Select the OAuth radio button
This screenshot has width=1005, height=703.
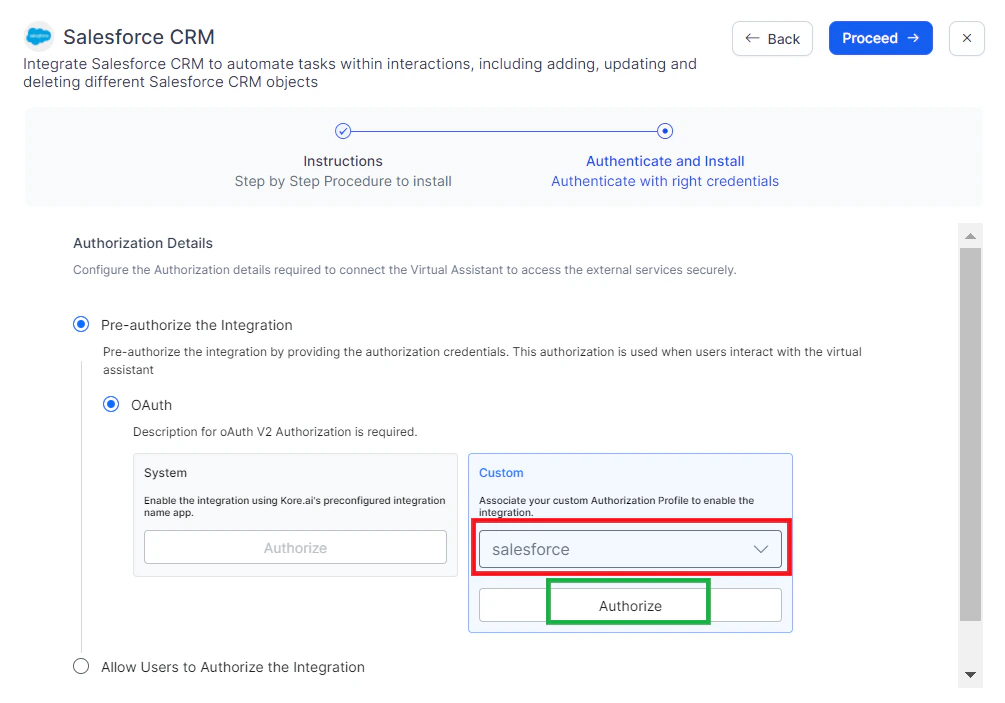pyautogui.click(x=111, y=404)
